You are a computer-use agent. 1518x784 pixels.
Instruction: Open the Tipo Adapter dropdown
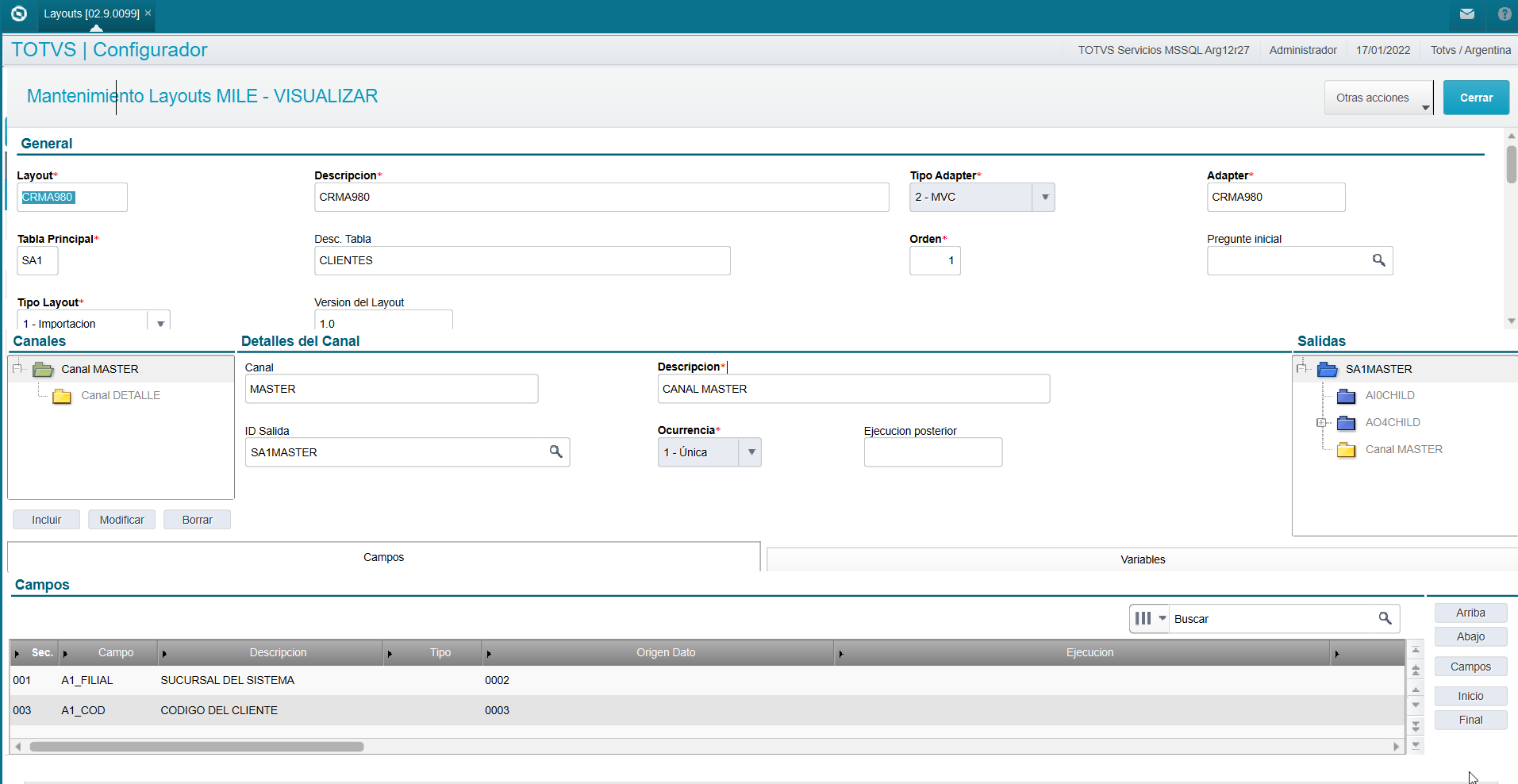[x=1044, y=197]
